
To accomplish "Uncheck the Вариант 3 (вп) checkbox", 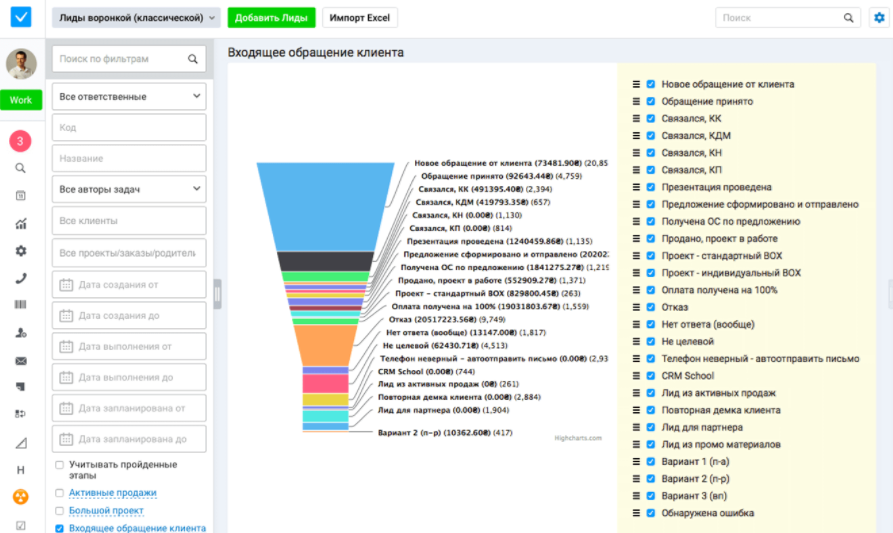I will tap(650, 496).
